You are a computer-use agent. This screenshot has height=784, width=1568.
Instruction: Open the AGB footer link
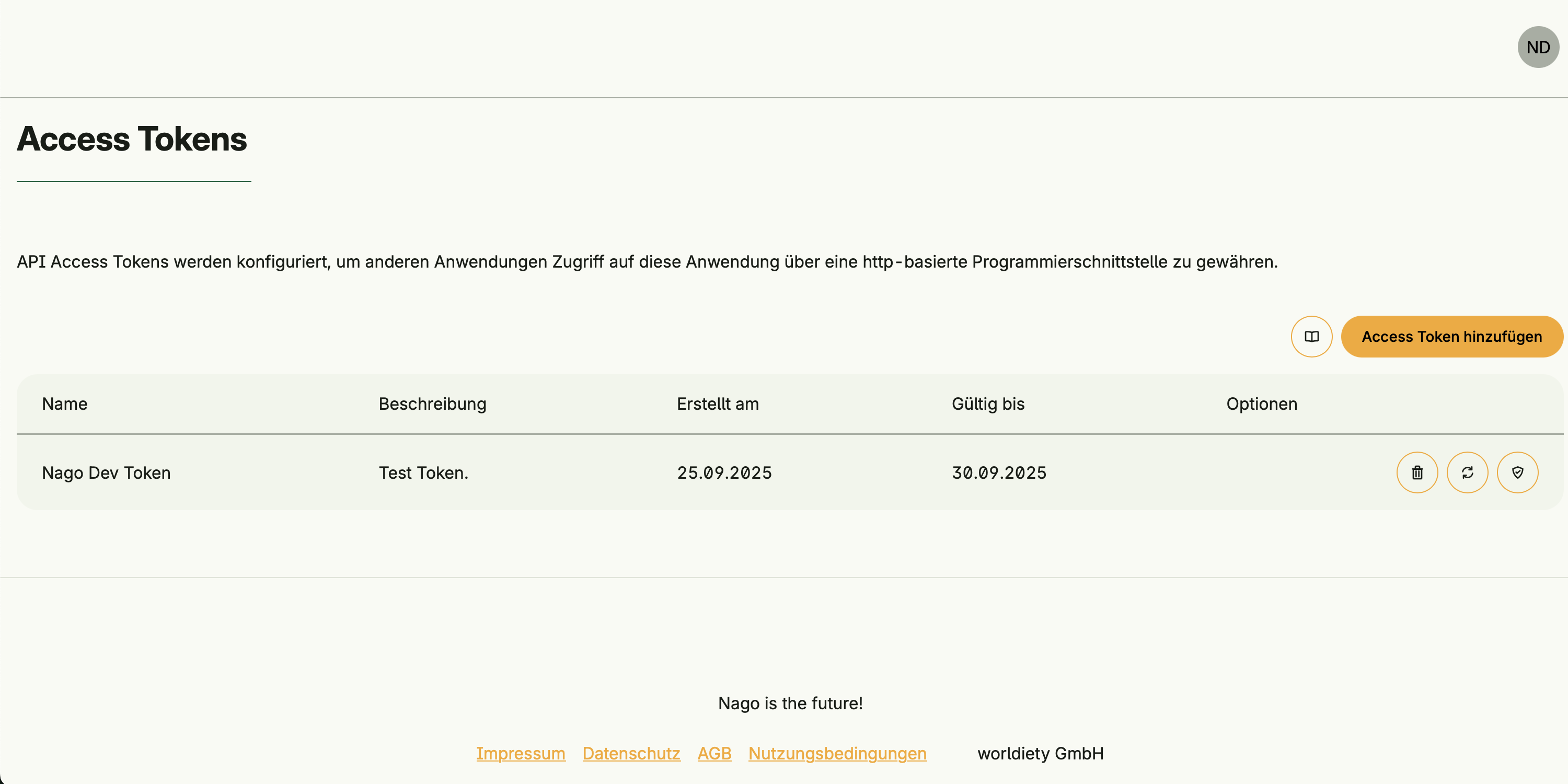pos(714,753)
